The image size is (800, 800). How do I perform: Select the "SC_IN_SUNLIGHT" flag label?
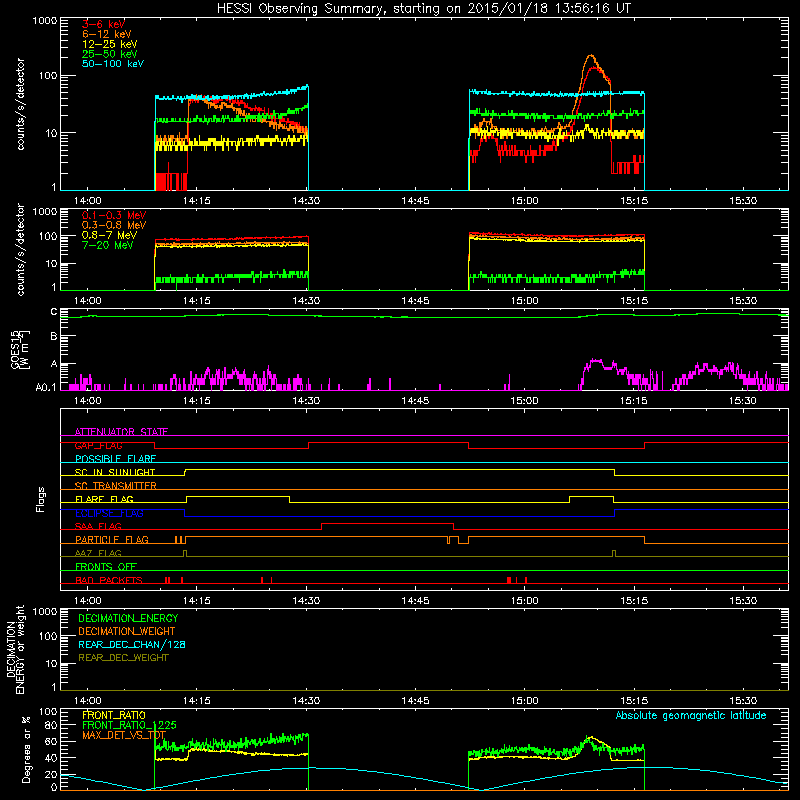(x=115, y=472)
